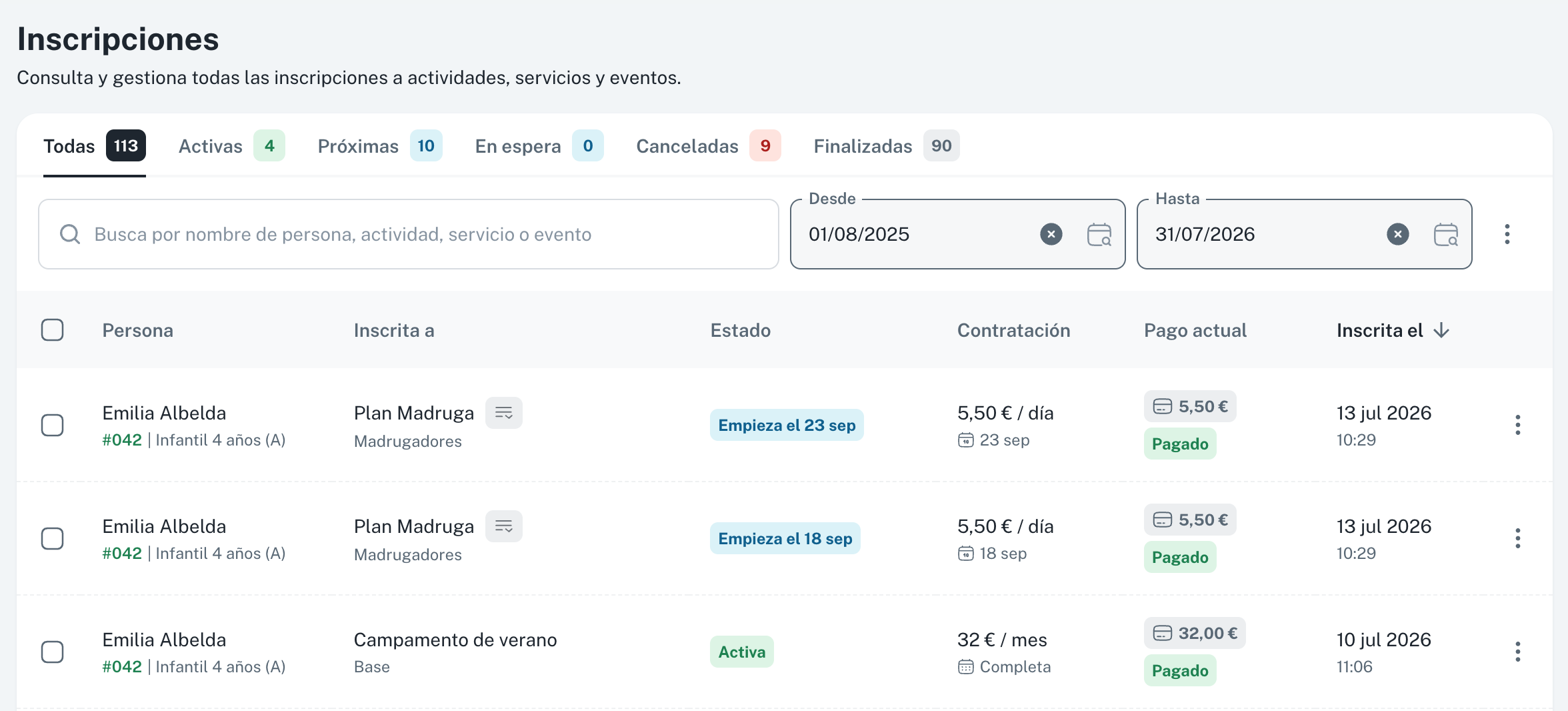Check the Empieza el 18 sep row checkbox
The height and width of the screenshot is (711, 1568).
(53, 538)
